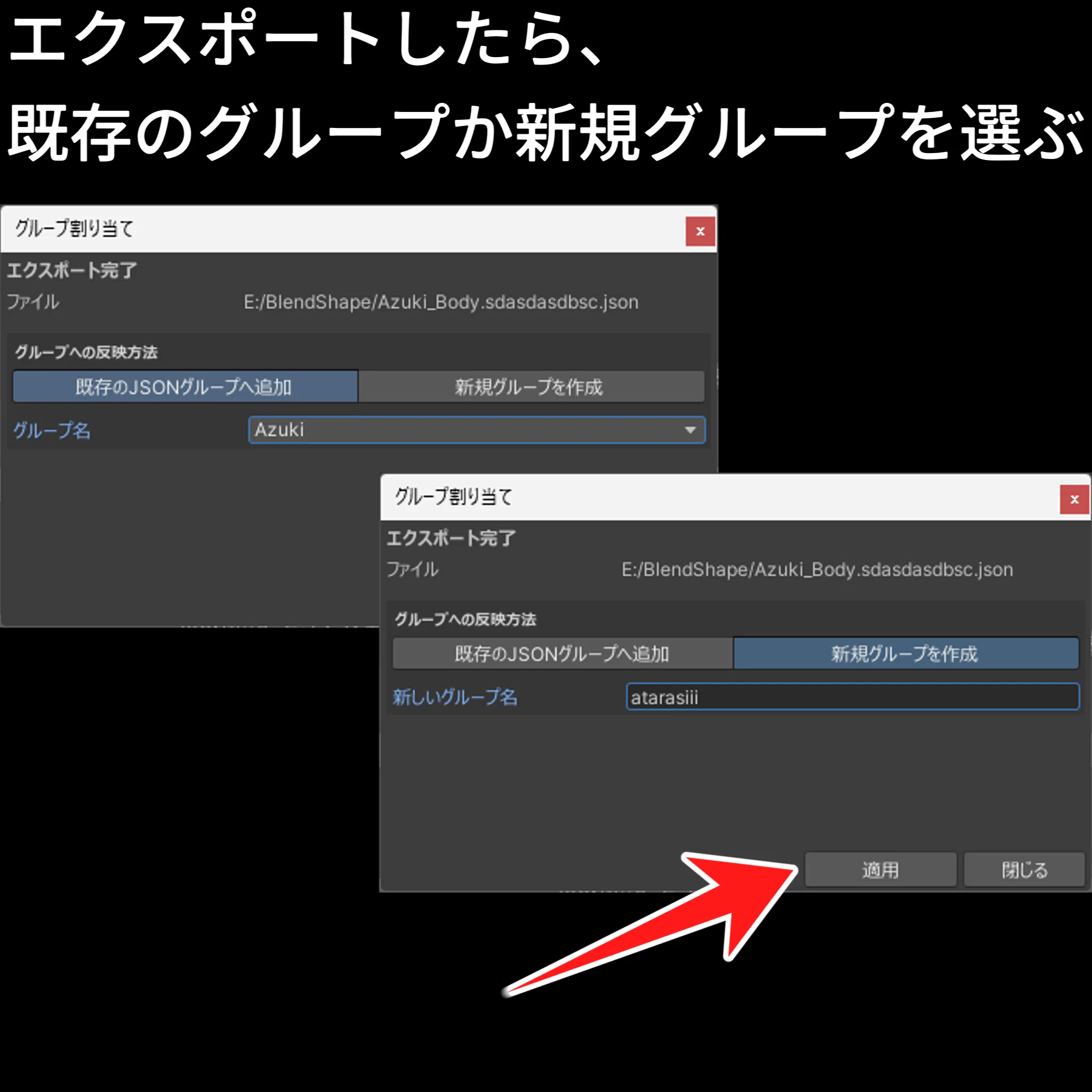Click the atarasiii group name input field
1092x1092 pixels.
click(854, 697)
